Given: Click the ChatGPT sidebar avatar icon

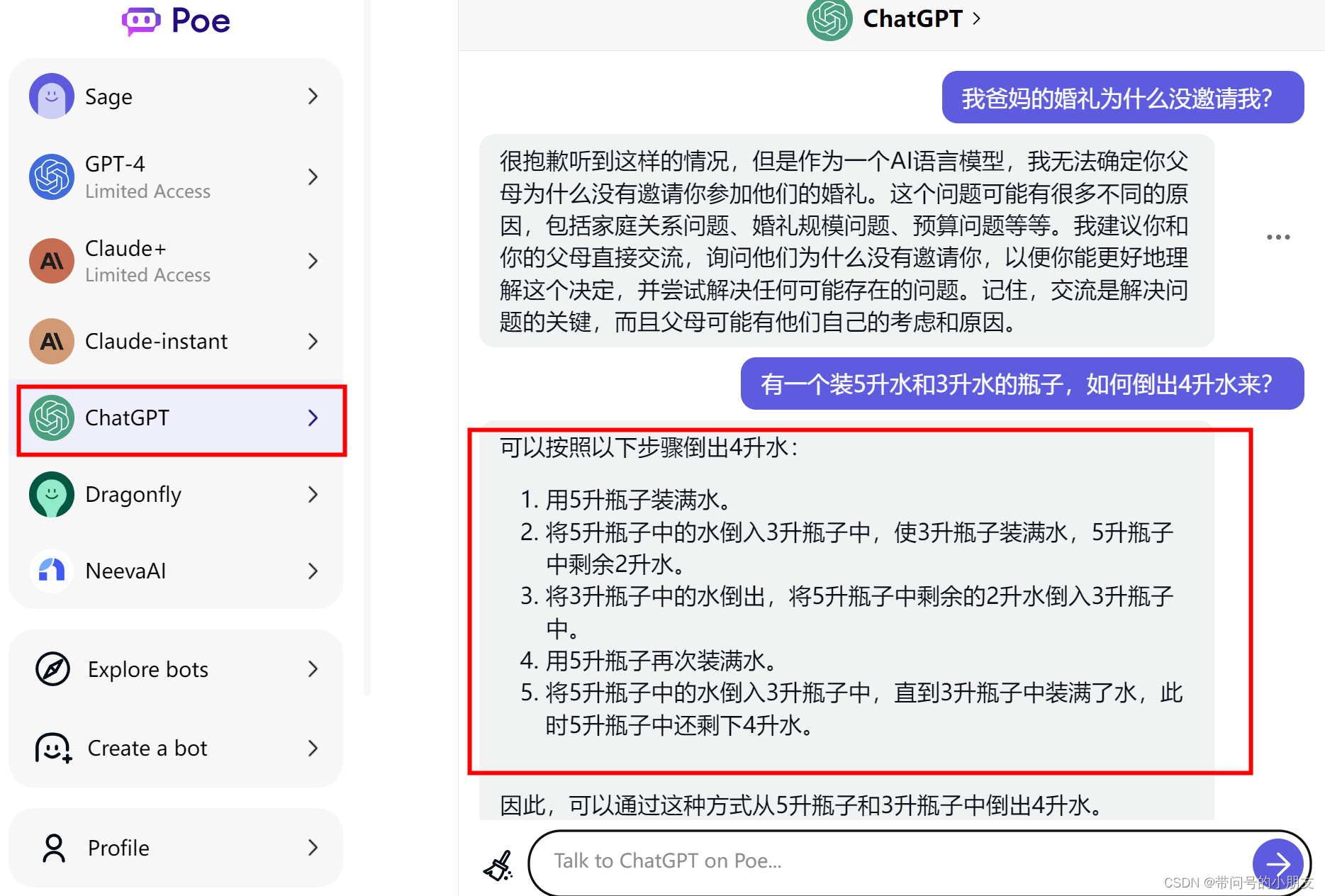Looking at the screenshot, I should coord(52,418).
